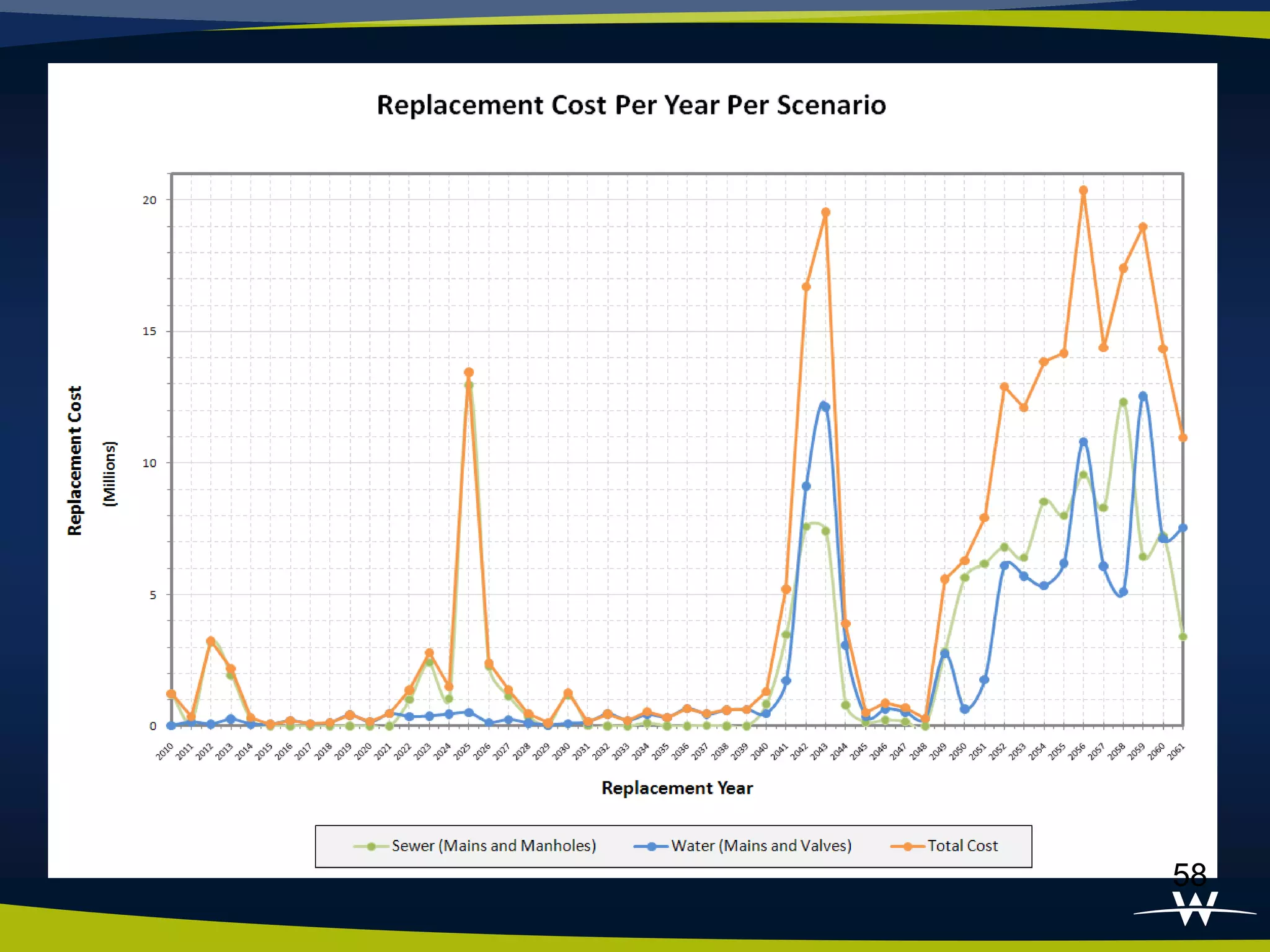Click the W logo icon
The image size is (1270, 952).
coord(1195,909)
